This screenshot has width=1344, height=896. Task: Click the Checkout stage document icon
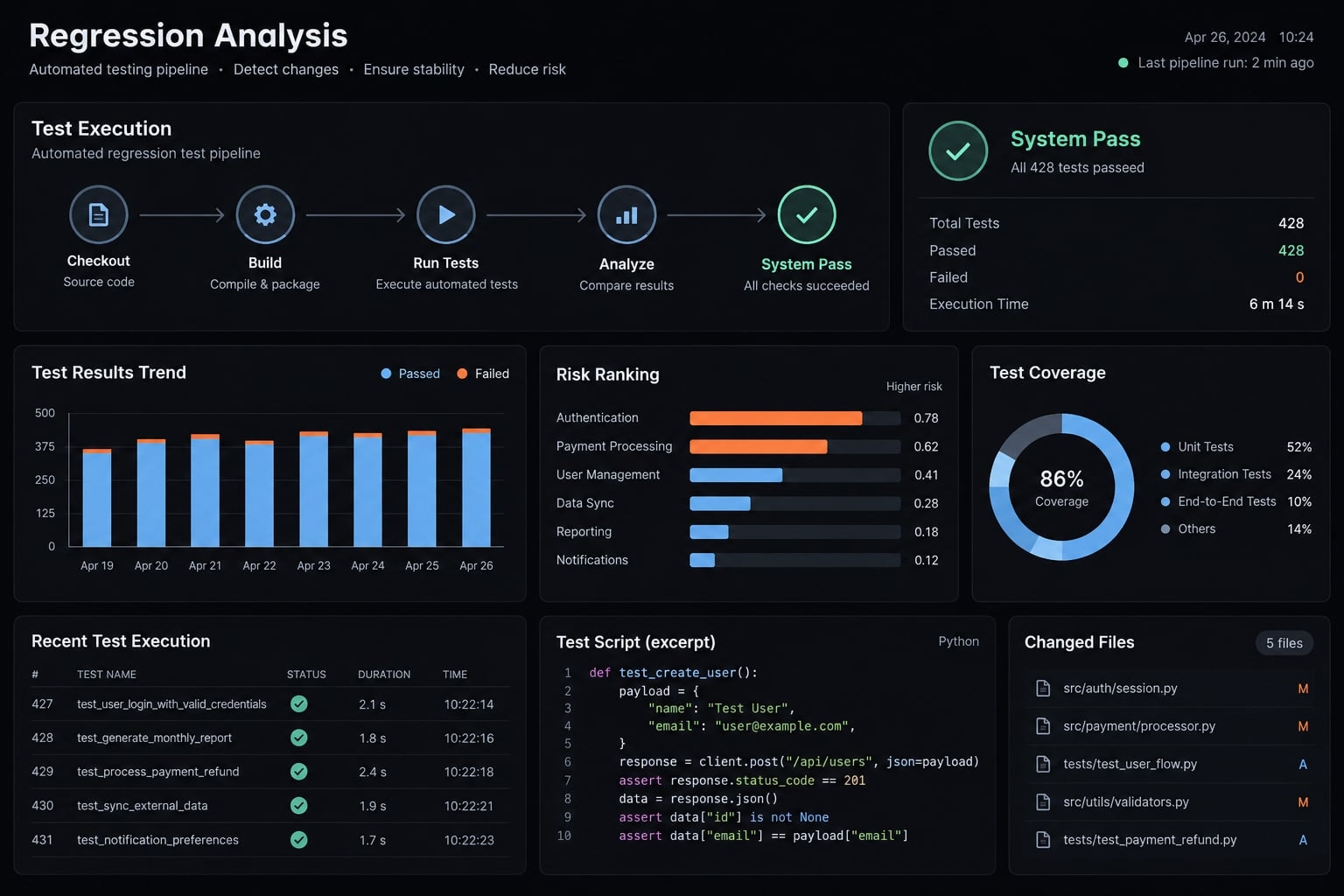[99, 214]
